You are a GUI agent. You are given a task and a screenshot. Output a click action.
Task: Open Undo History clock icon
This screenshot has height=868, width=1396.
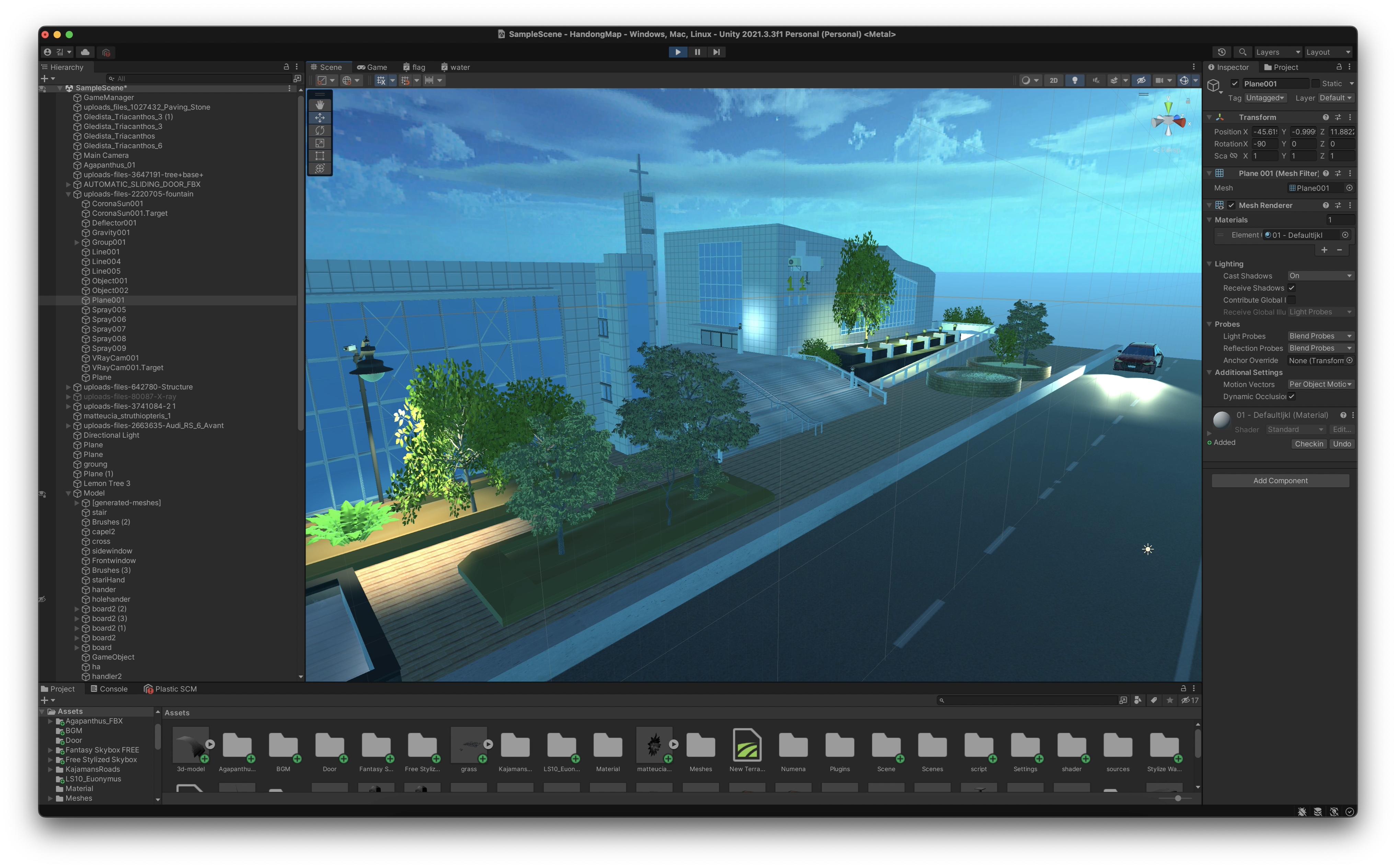pos(1222,52)
